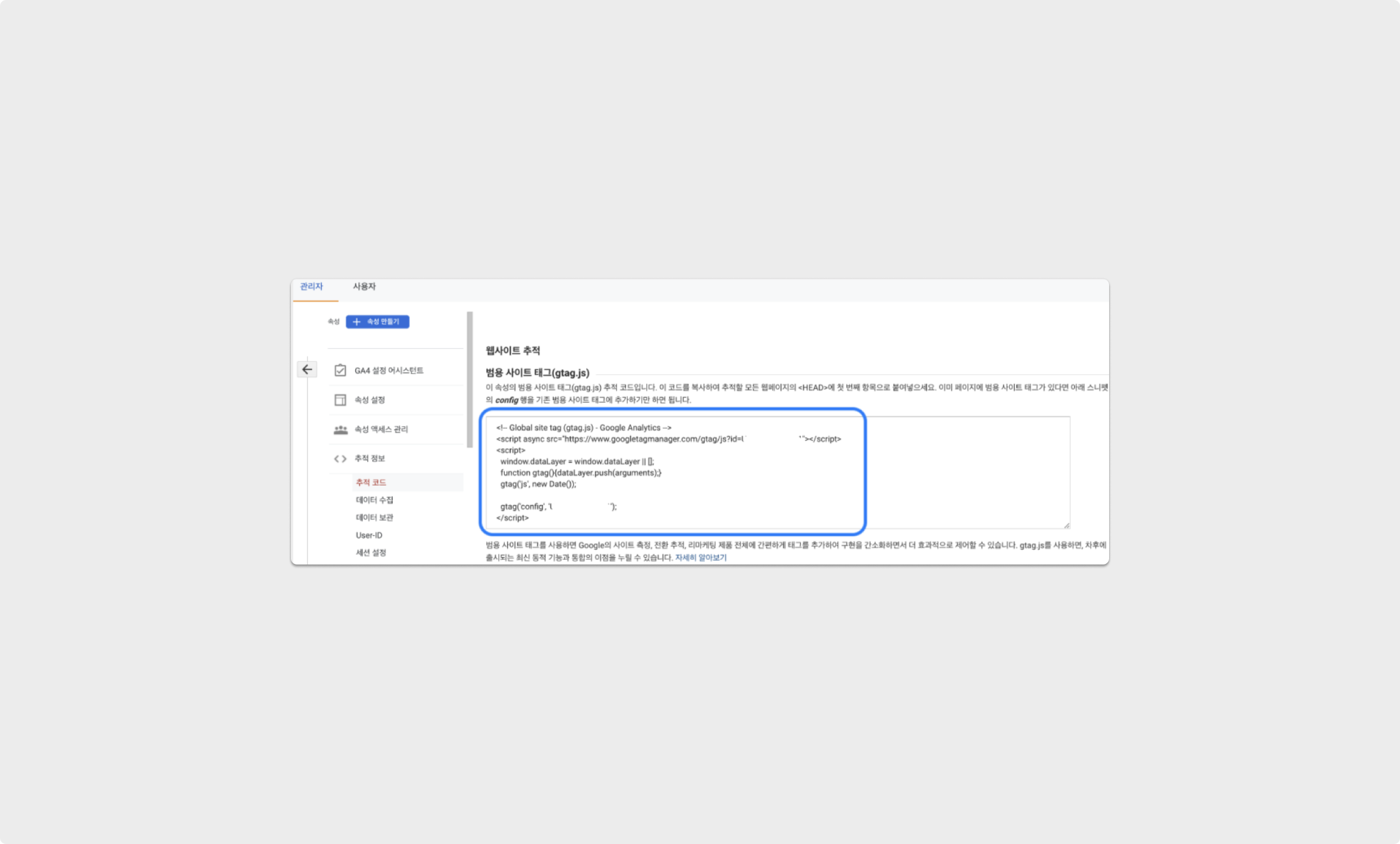
Task: Click the plus icon in 속성 만들기
Action: [x=356, y=322]
